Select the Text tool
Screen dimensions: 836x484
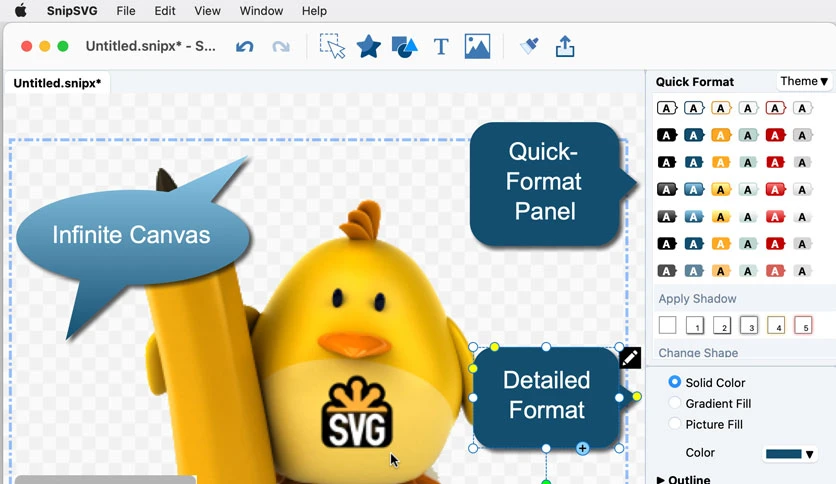point(441,47)
